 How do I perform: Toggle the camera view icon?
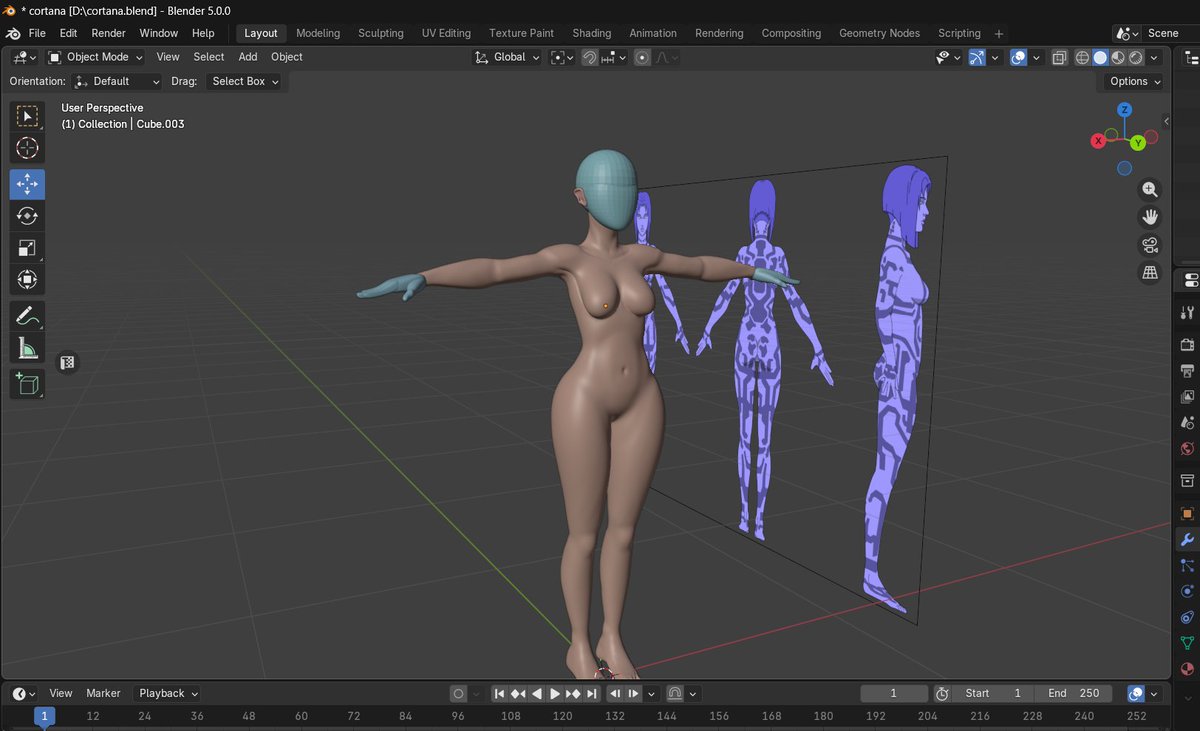coord(1150,245)
